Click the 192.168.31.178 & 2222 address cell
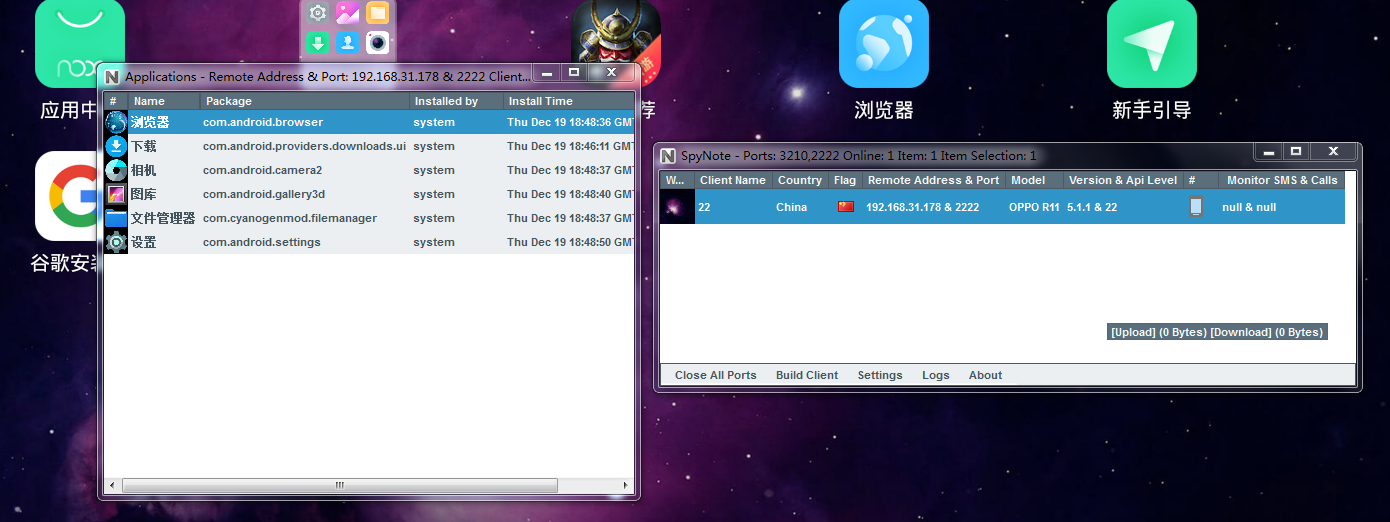 click(x=922, y=207)
